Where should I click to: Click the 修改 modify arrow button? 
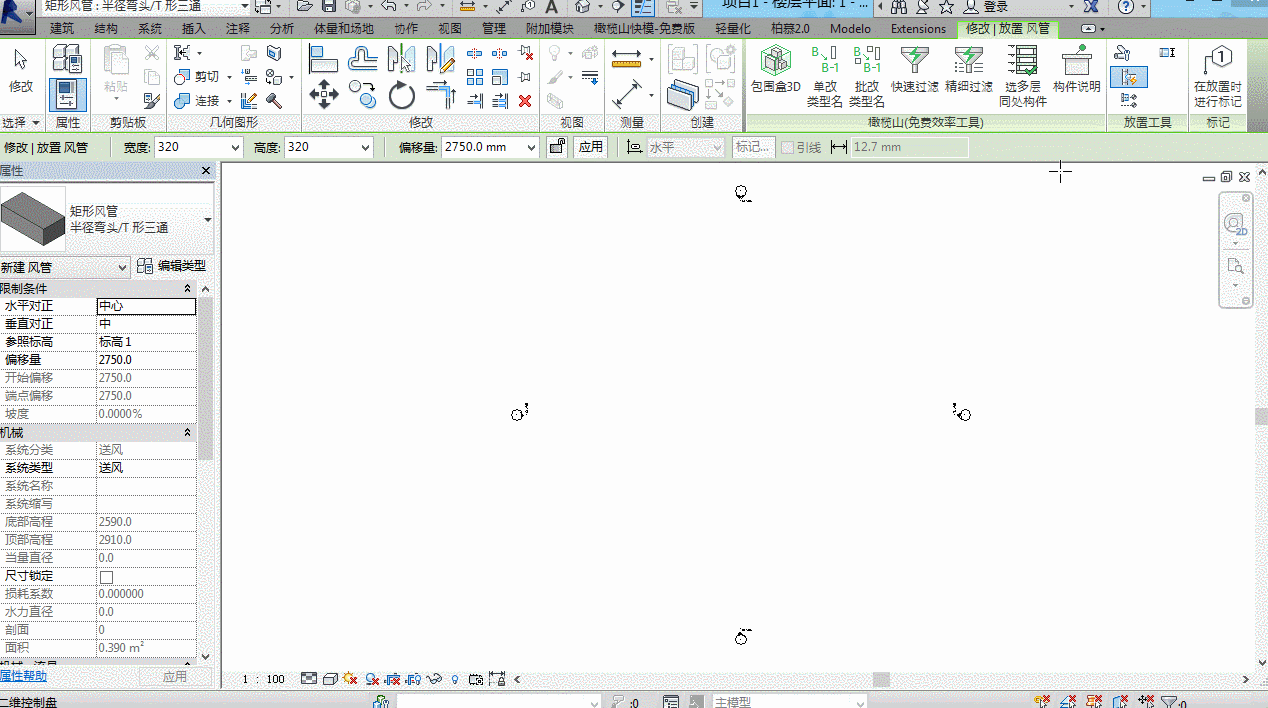point(21,69)
